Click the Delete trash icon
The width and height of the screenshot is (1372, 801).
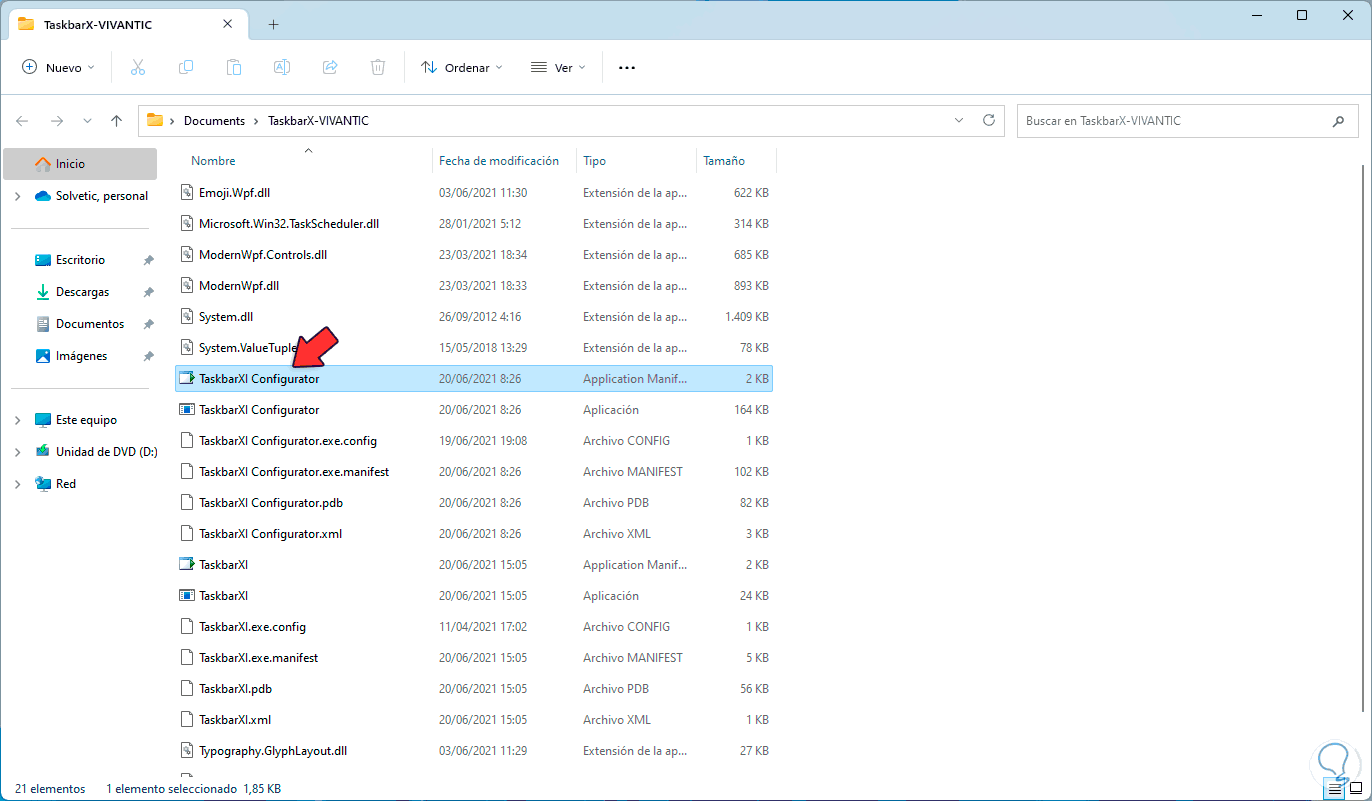click(x=378, y=67)
